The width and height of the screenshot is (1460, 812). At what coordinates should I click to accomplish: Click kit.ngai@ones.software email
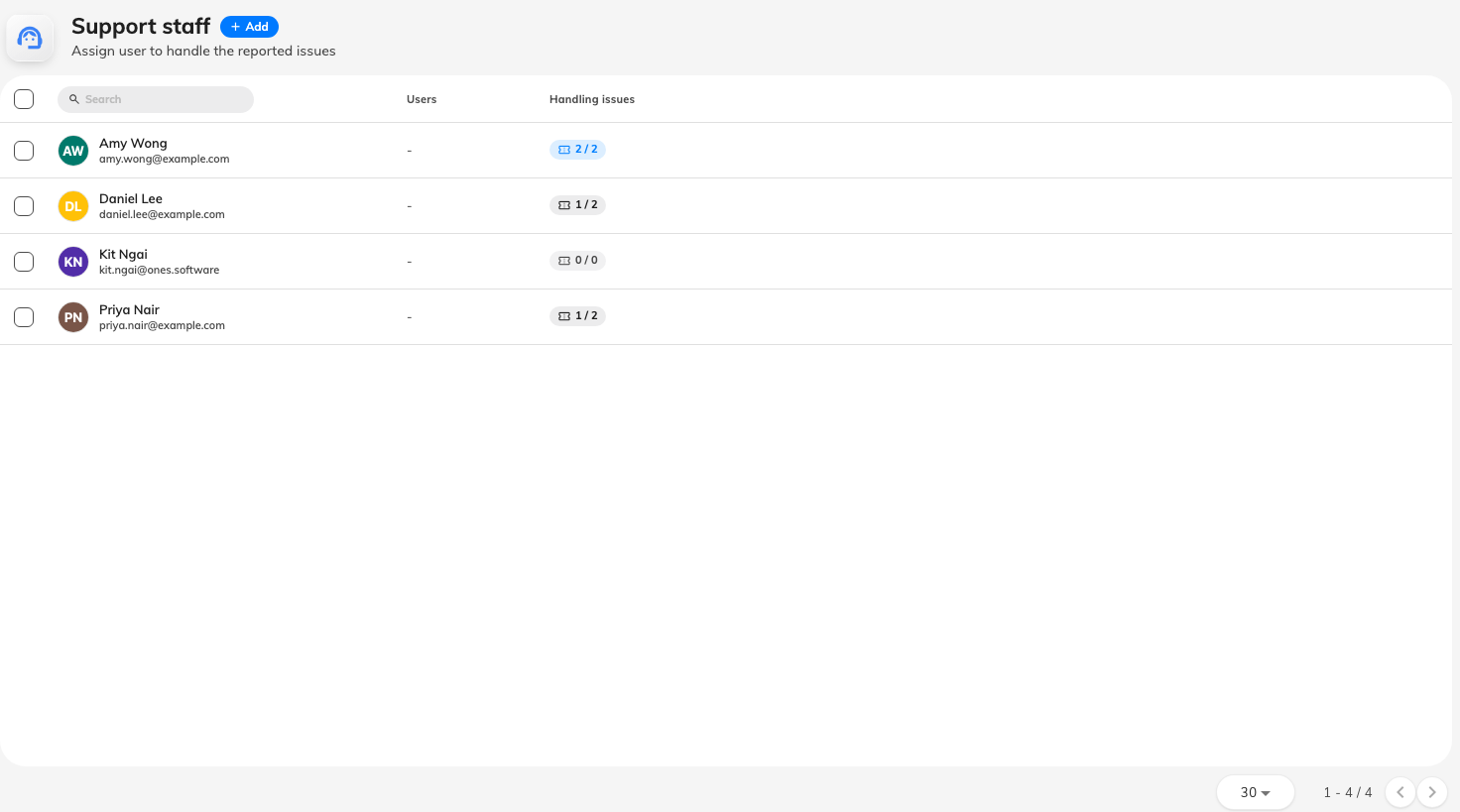click(x=160, y=270)
